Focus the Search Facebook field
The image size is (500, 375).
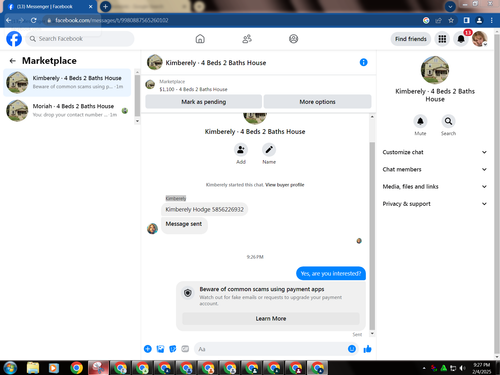[x=80, y=39]
